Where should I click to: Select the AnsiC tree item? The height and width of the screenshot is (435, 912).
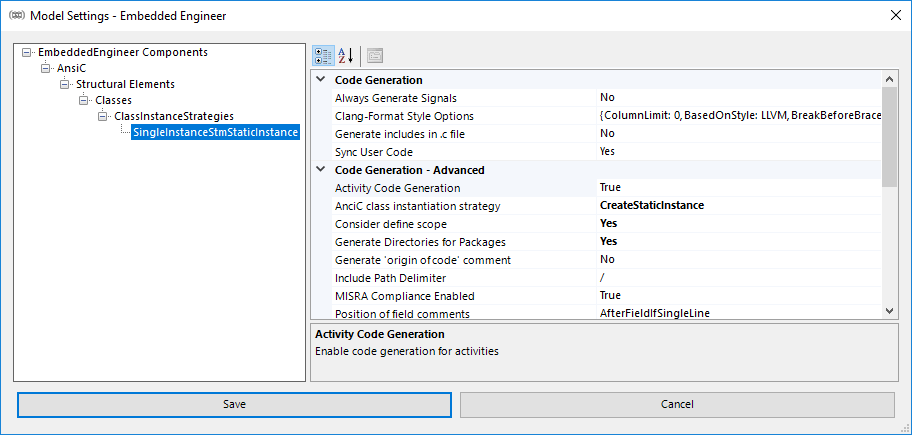[72, 68]
